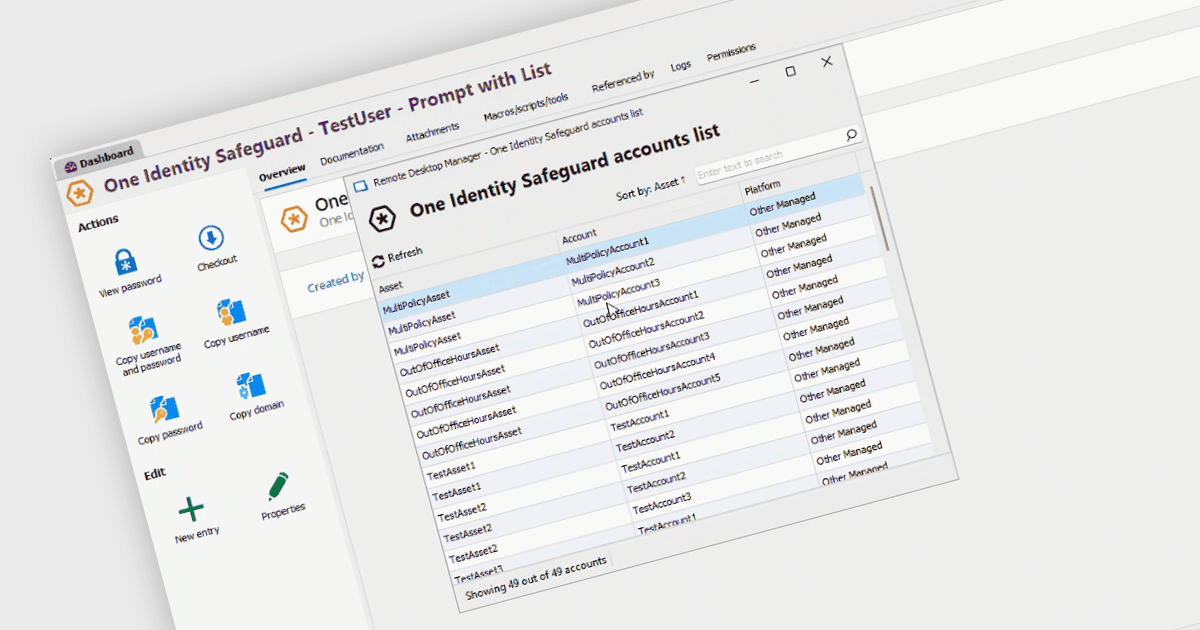The height and width of the screenshot is (630, 1200).
Task: Select the MultiPolicyAccount2 cell
Action: click(613, 272)
